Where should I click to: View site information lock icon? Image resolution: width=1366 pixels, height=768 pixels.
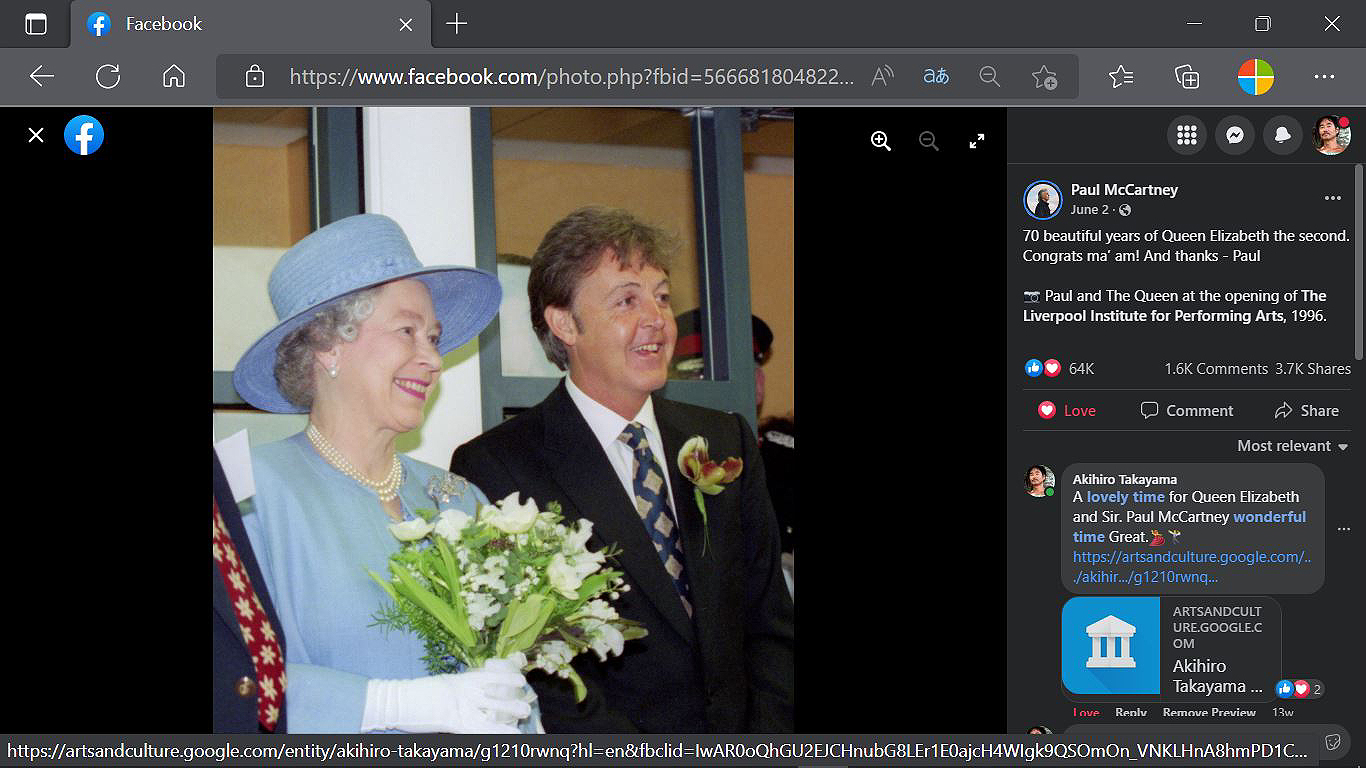255,76
